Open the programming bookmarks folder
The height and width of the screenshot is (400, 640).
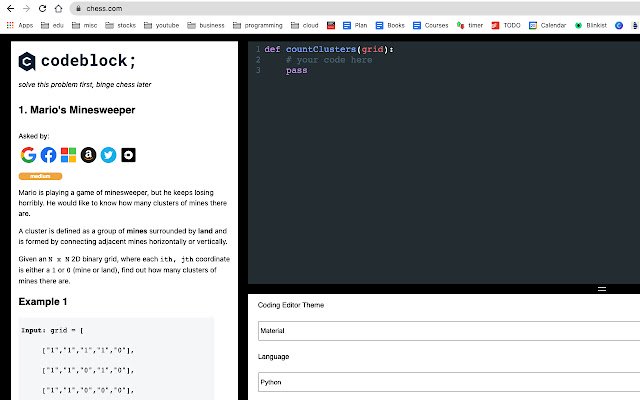(x=260, y=23)
